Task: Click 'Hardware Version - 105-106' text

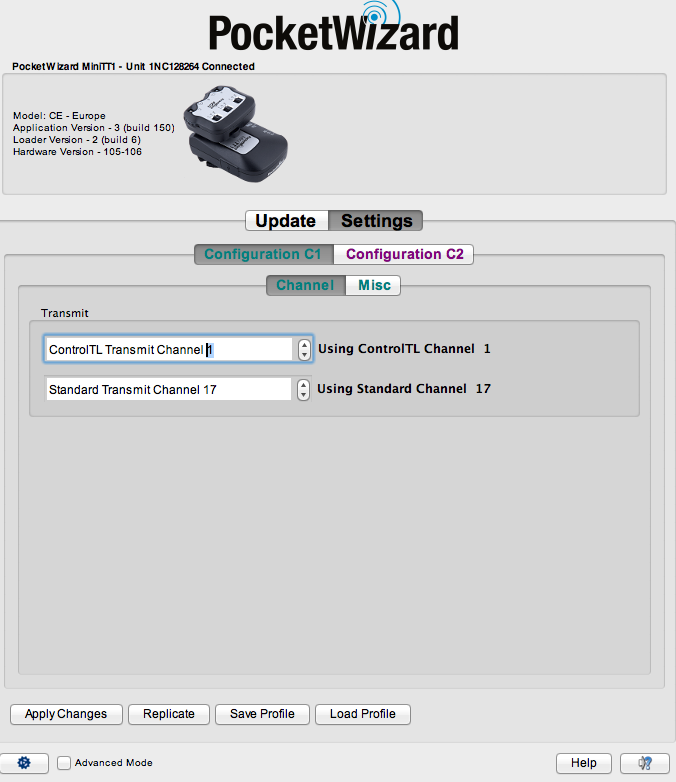Action: pos(77,152)
